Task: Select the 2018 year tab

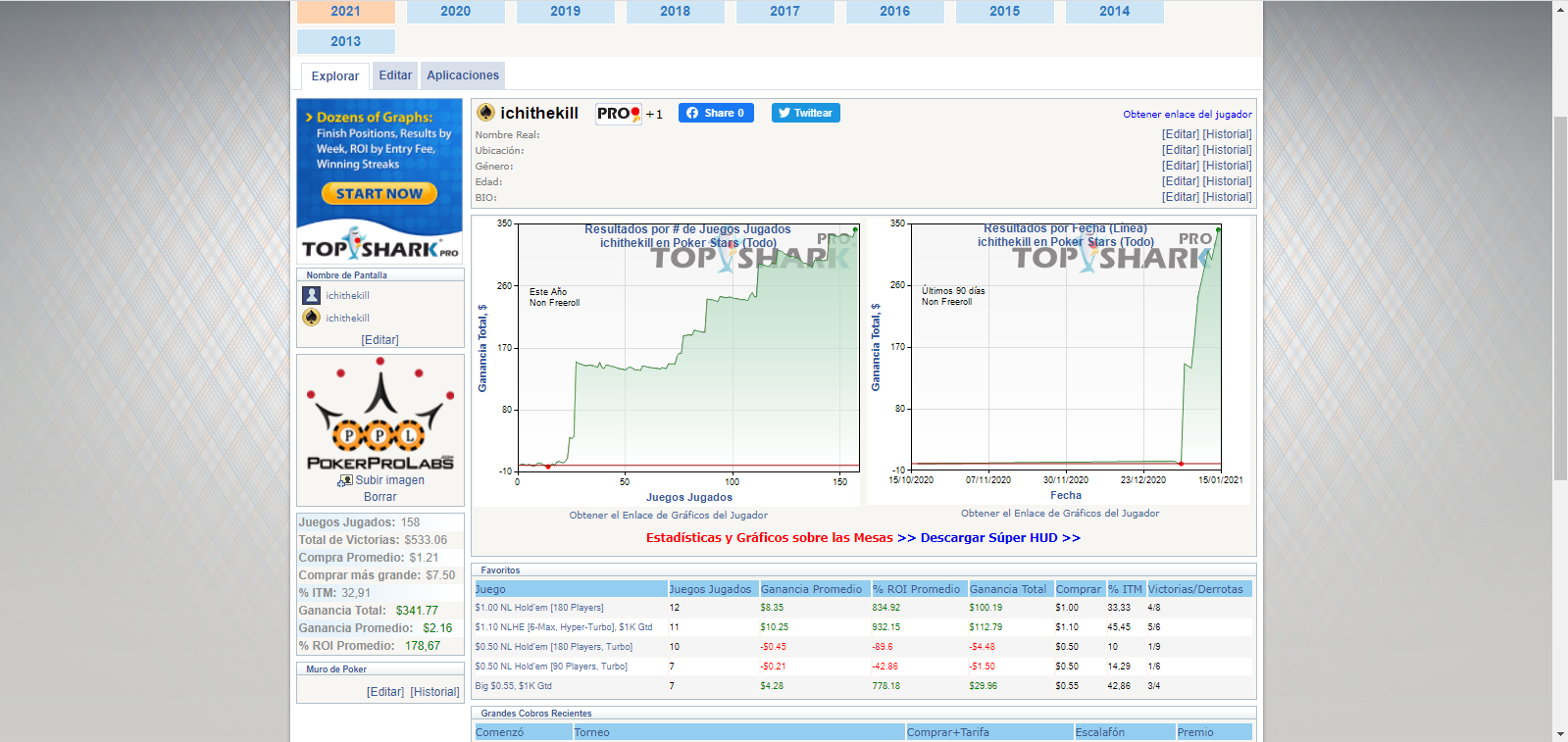Action: point(675,11)
